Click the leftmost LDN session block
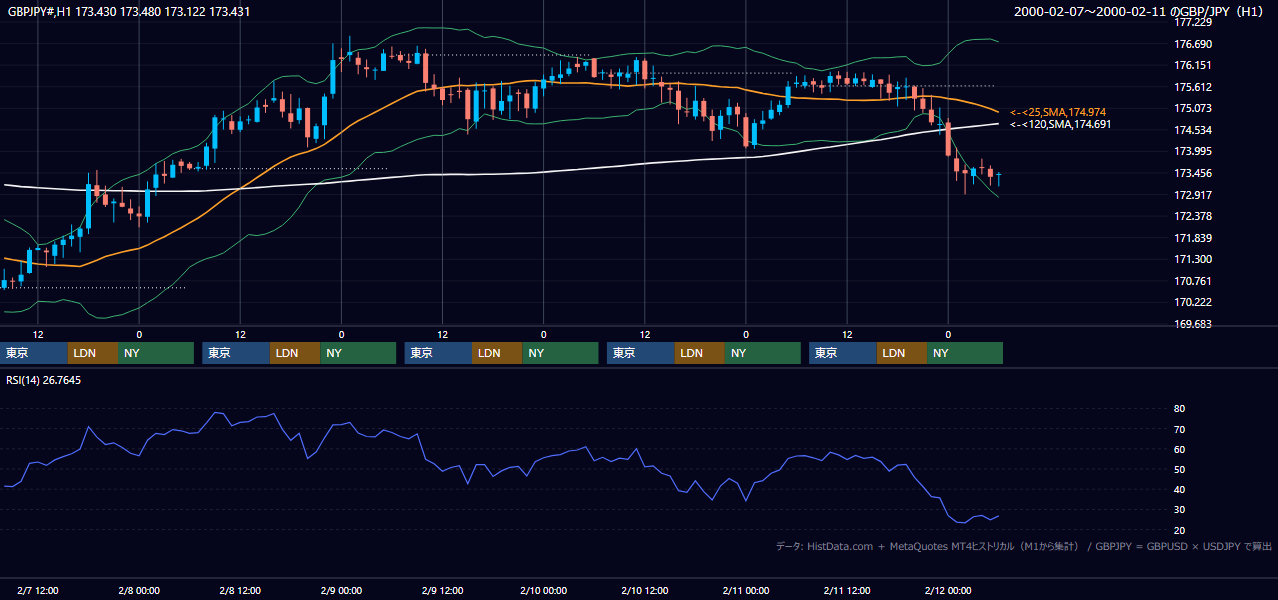 (93, 353)
